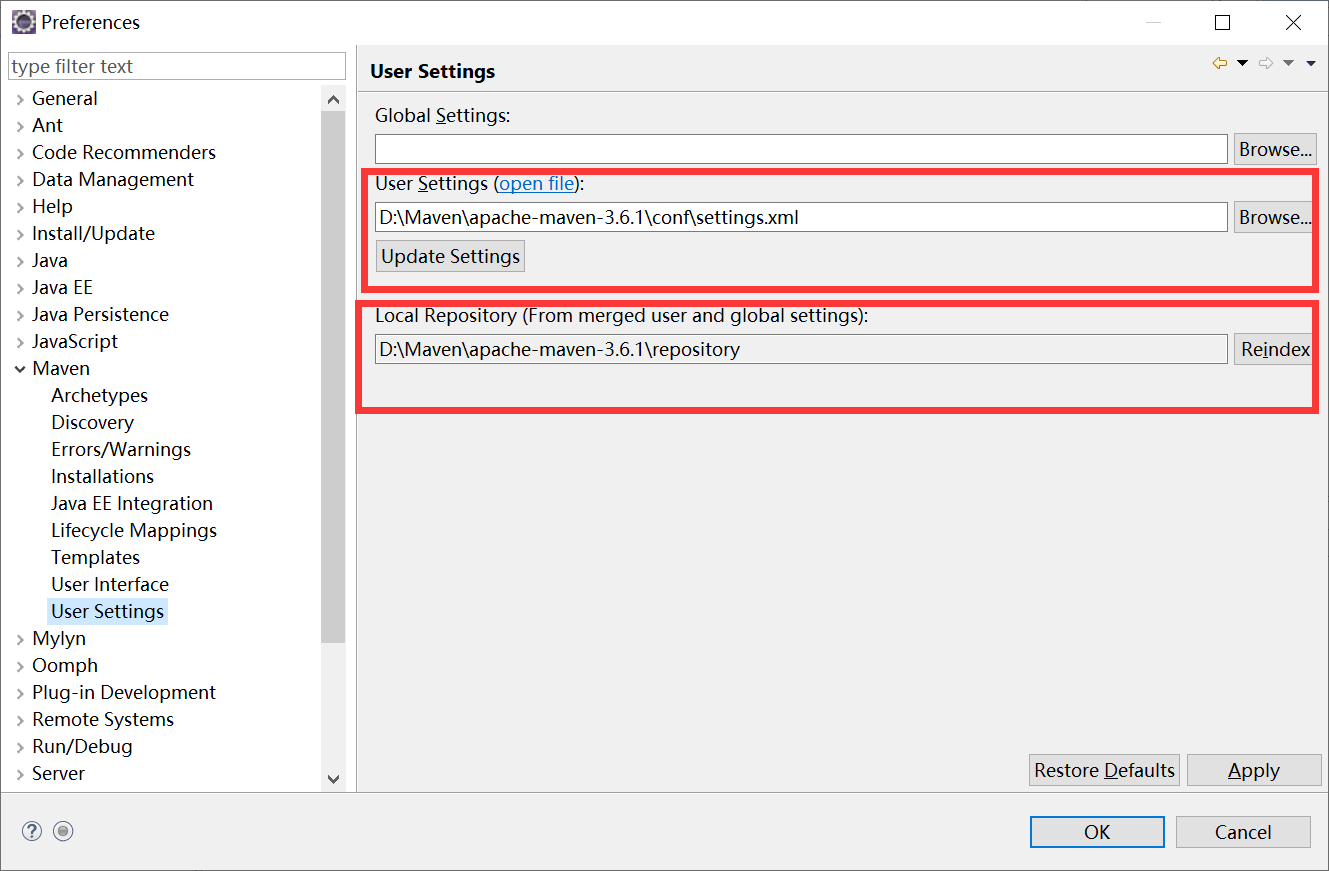The image size is (1329, 871).
Task: Open Lifecycle Mappings page
Action: [134, 530]
